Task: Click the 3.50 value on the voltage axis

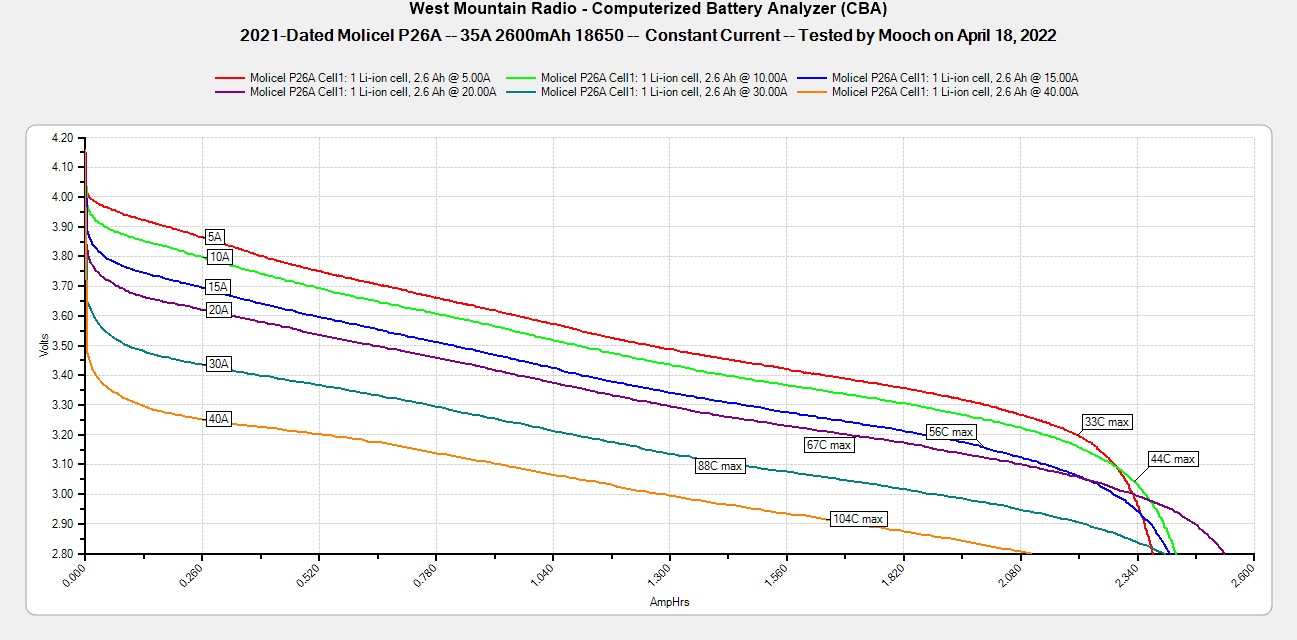Action: coord(62,346)
